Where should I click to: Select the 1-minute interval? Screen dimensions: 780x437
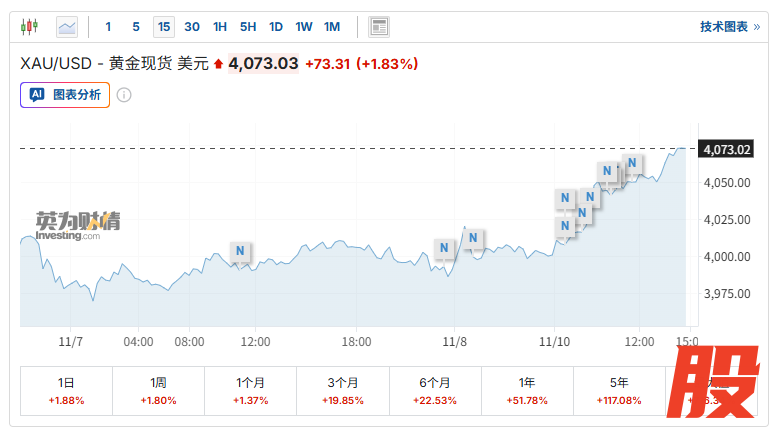(108, 27)
